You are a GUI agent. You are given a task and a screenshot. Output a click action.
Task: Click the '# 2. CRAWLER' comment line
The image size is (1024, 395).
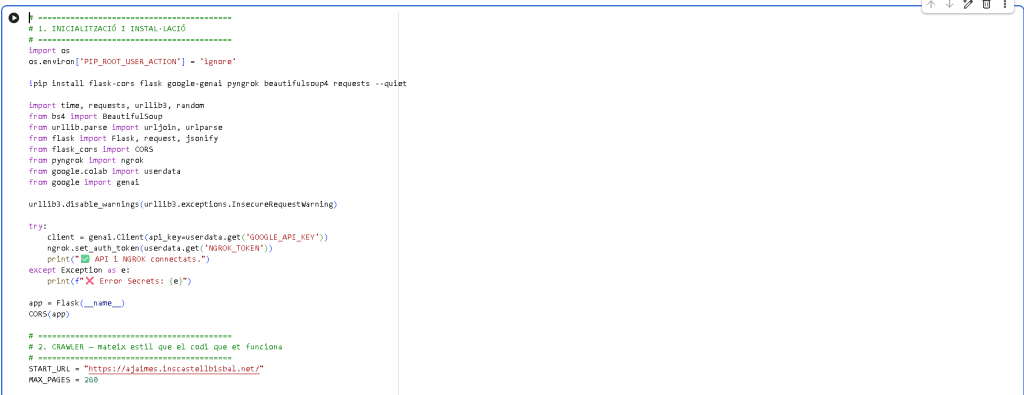coord(155,347)
